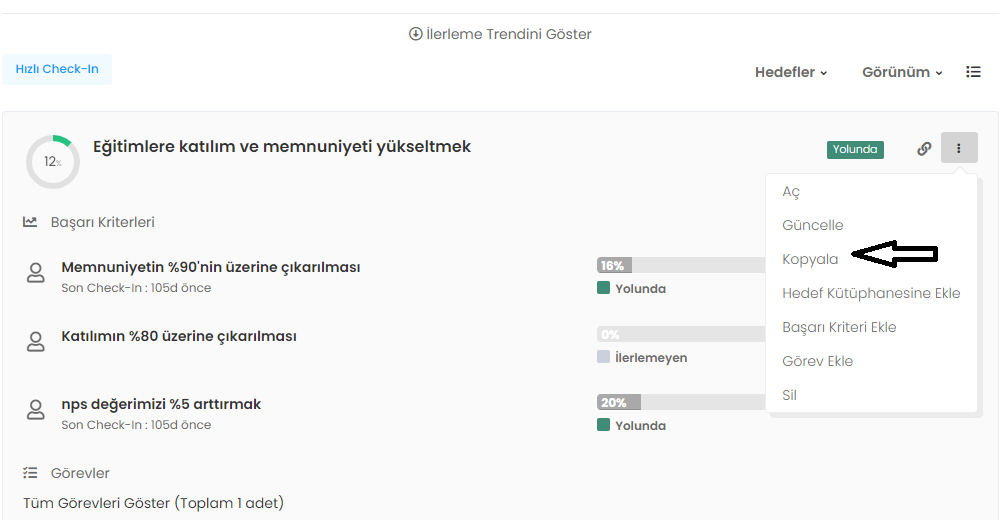
Task: Choose Güncelle in the context menu
Action: coord(813,225)
